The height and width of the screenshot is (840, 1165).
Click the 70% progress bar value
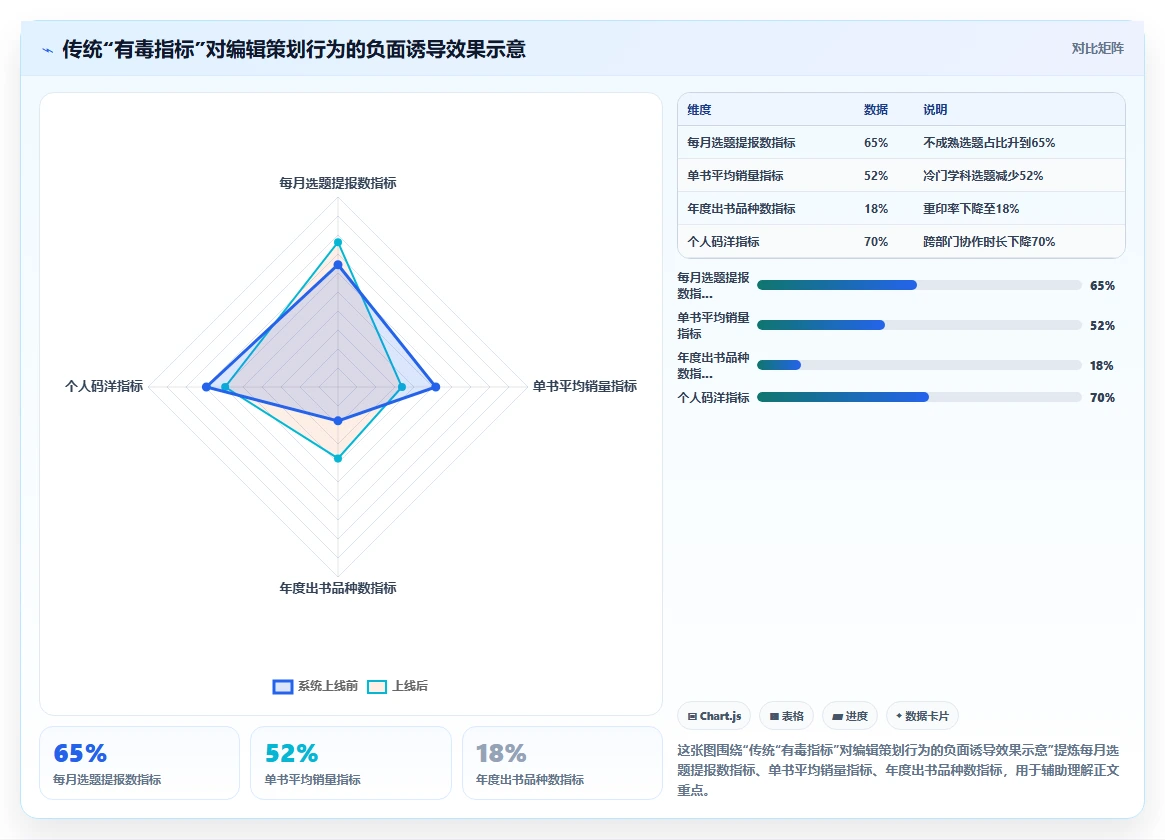1102,397
